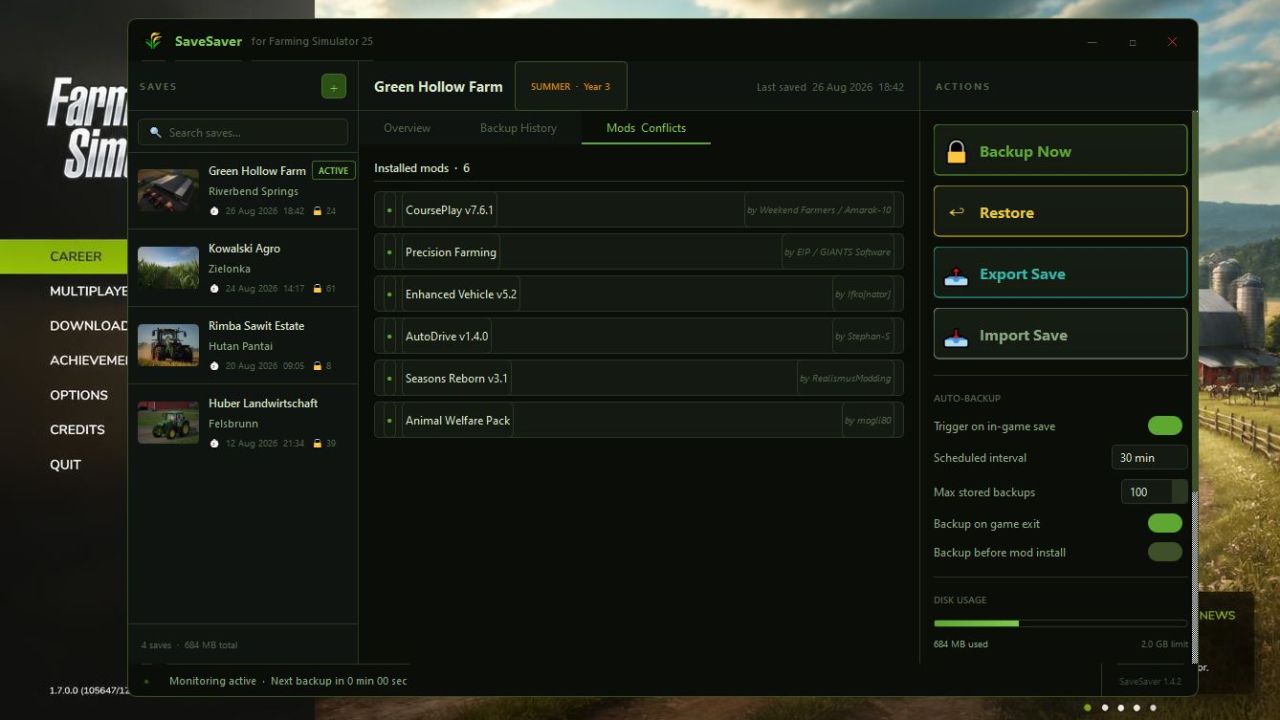Screen dimensions: 1280x720
Task: Click the clock icon on Huber Landwirtschaft
Action: 214,443
